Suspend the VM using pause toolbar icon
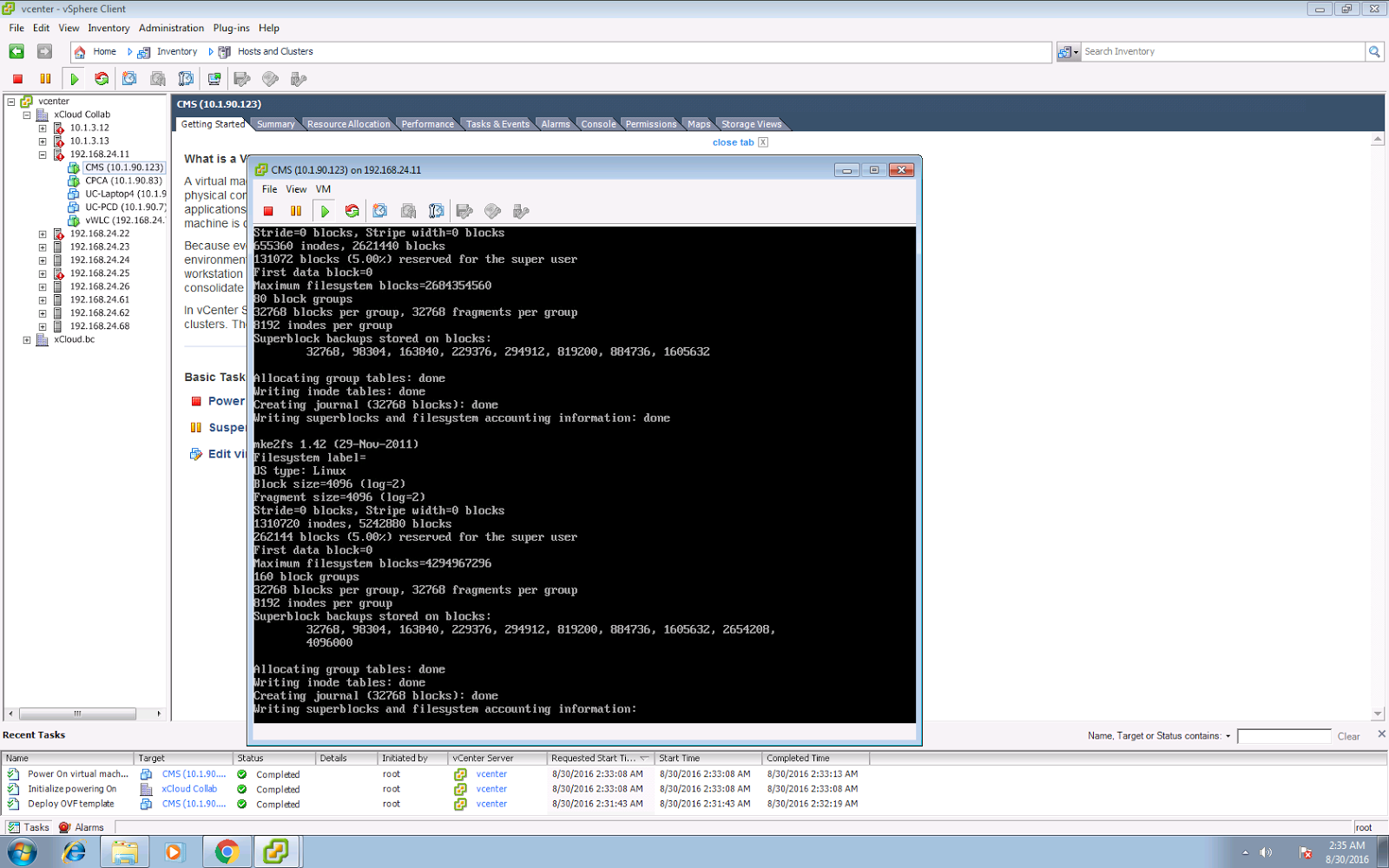1389x868 pixels. tap(295, 210)
